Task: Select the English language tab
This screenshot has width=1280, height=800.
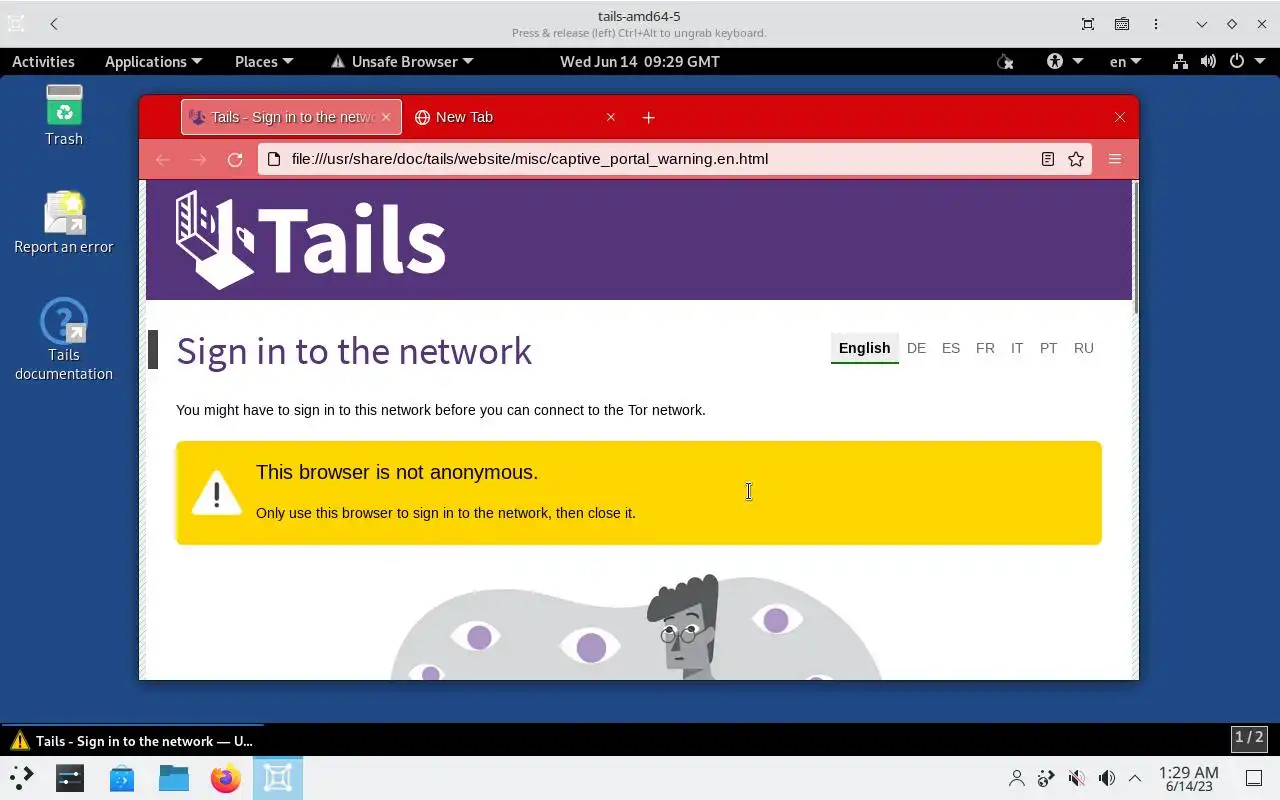Action: pyautogui.click(x=865, y=348)
